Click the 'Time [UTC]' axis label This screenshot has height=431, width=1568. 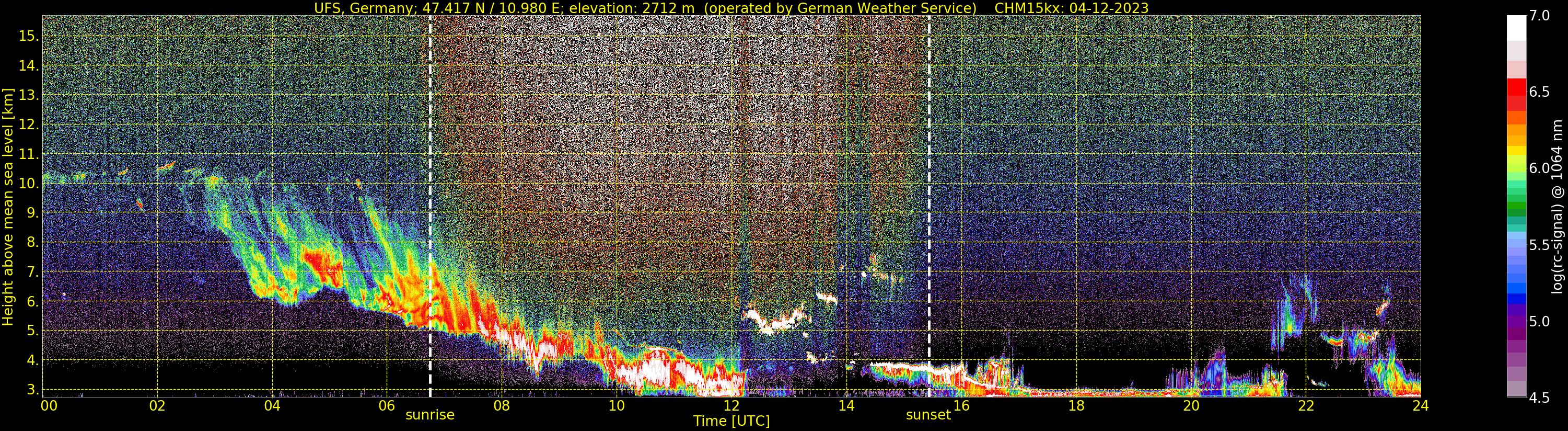[x=731, y=421]
